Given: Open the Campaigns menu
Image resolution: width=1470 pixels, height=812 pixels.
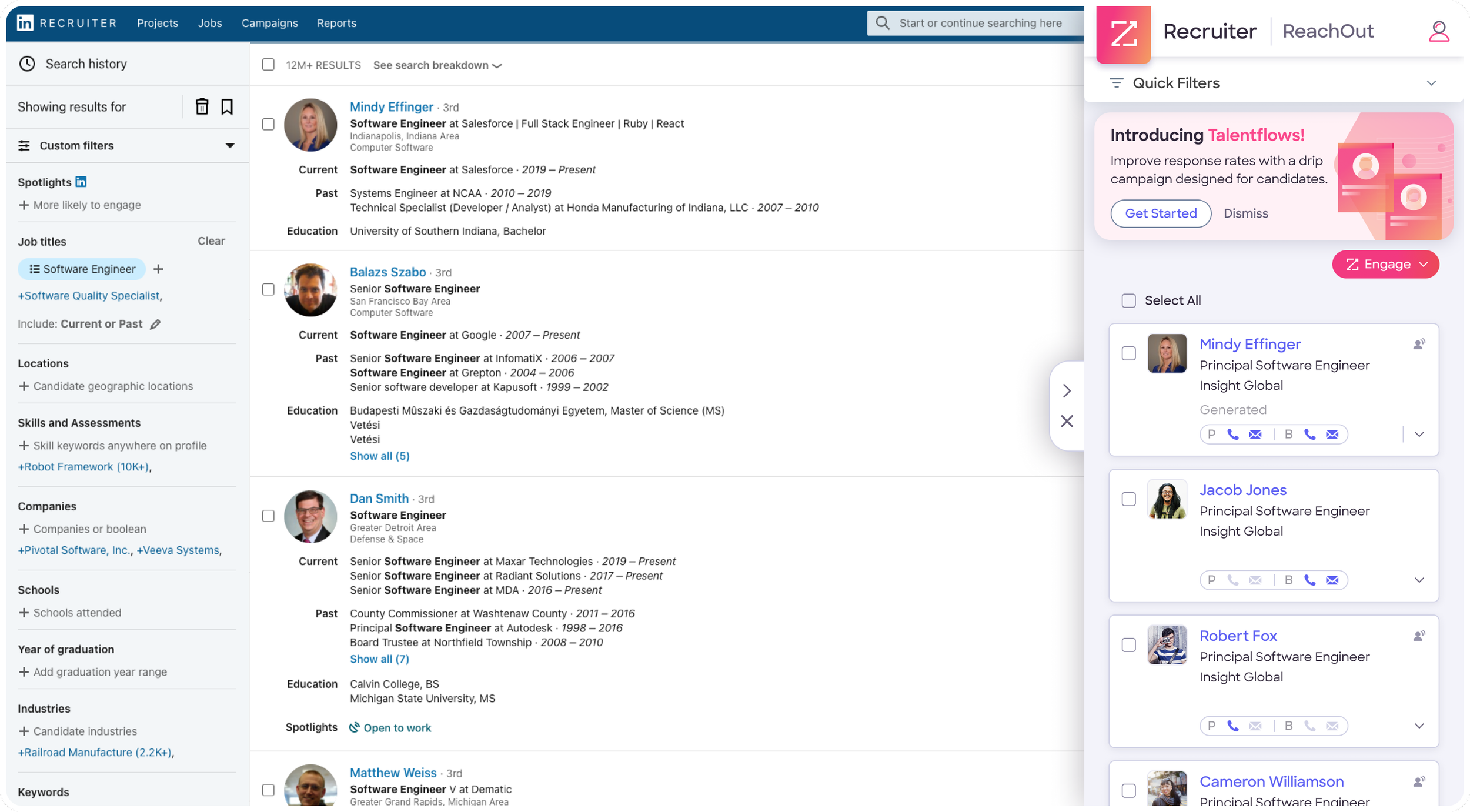Looking at the screenshot, I should (269, 23).
